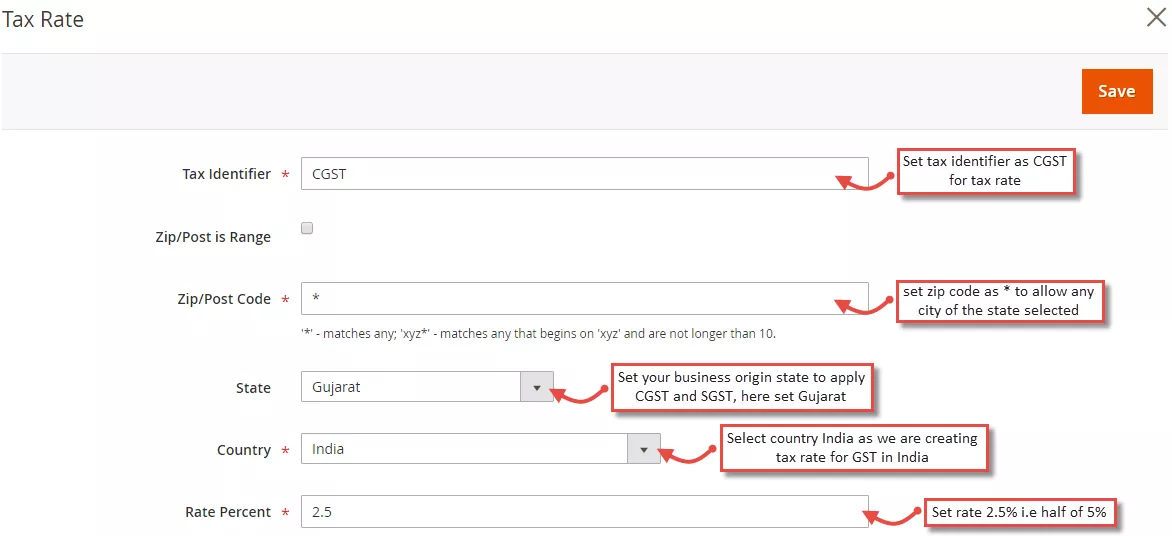
Task: Click the Zip/Post Code label
Action: (x=225, y=299)
